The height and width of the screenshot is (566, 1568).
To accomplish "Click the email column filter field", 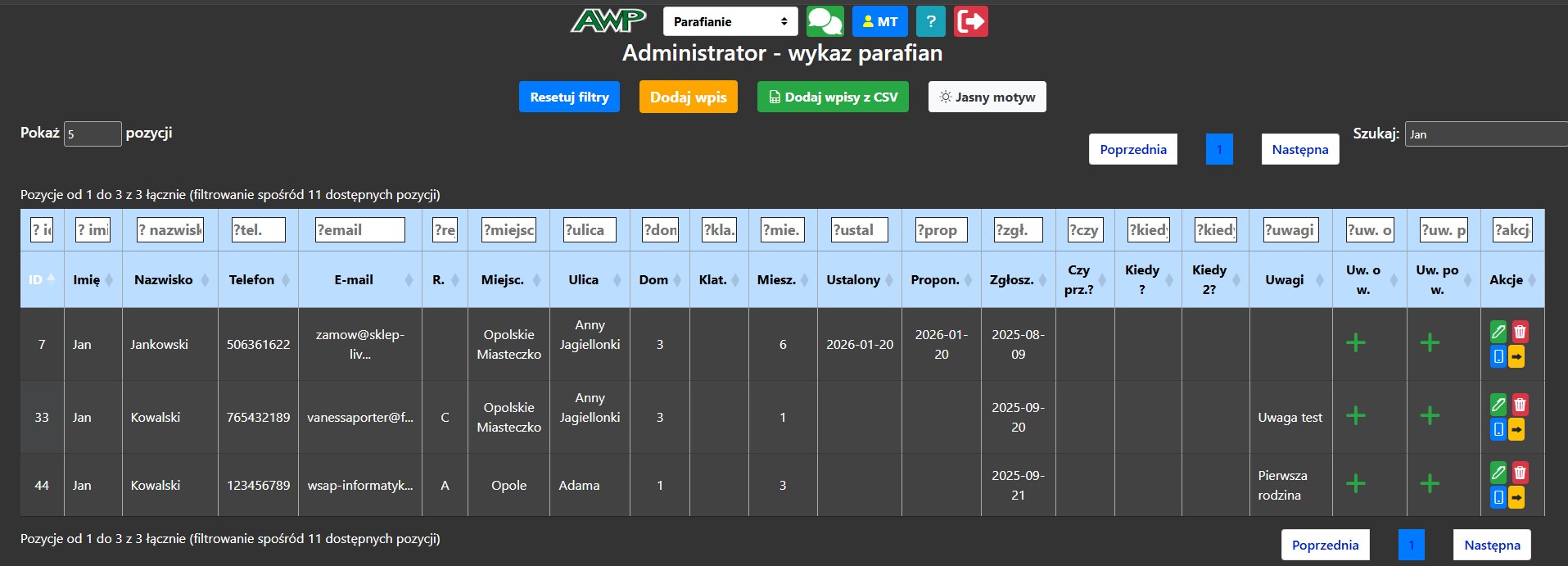I will click(360, 230).
